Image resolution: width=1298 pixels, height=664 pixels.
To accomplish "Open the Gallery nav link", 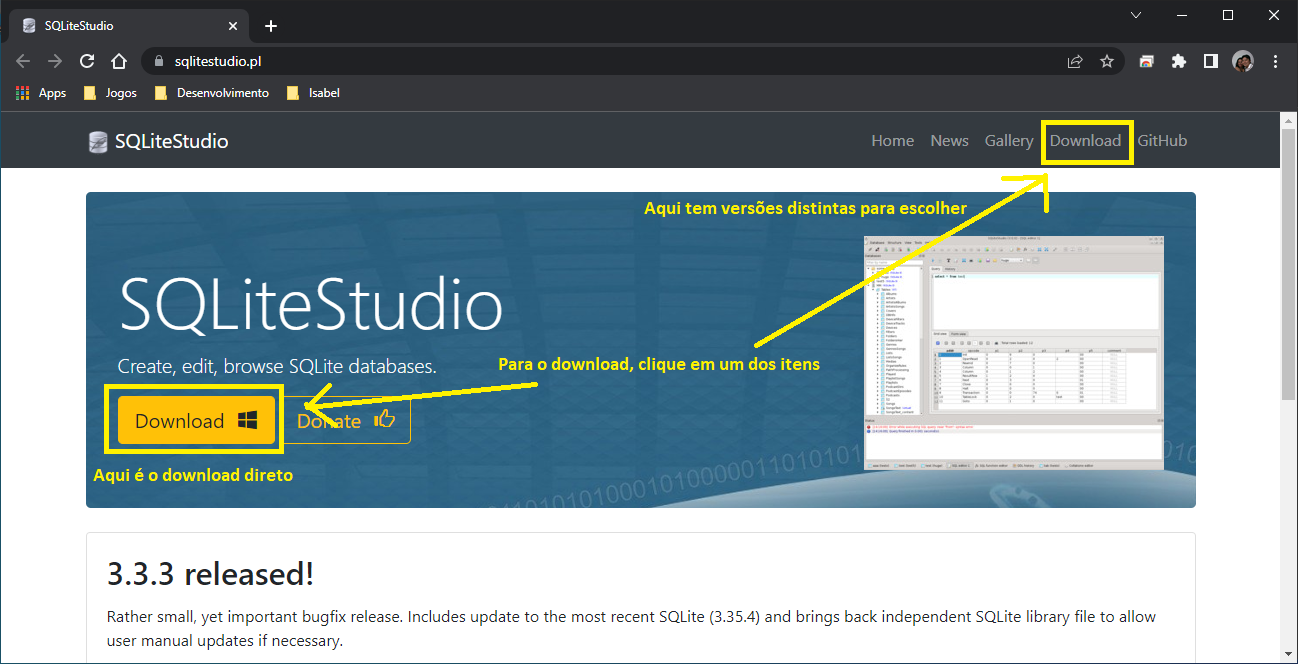I will (1008, 141).
